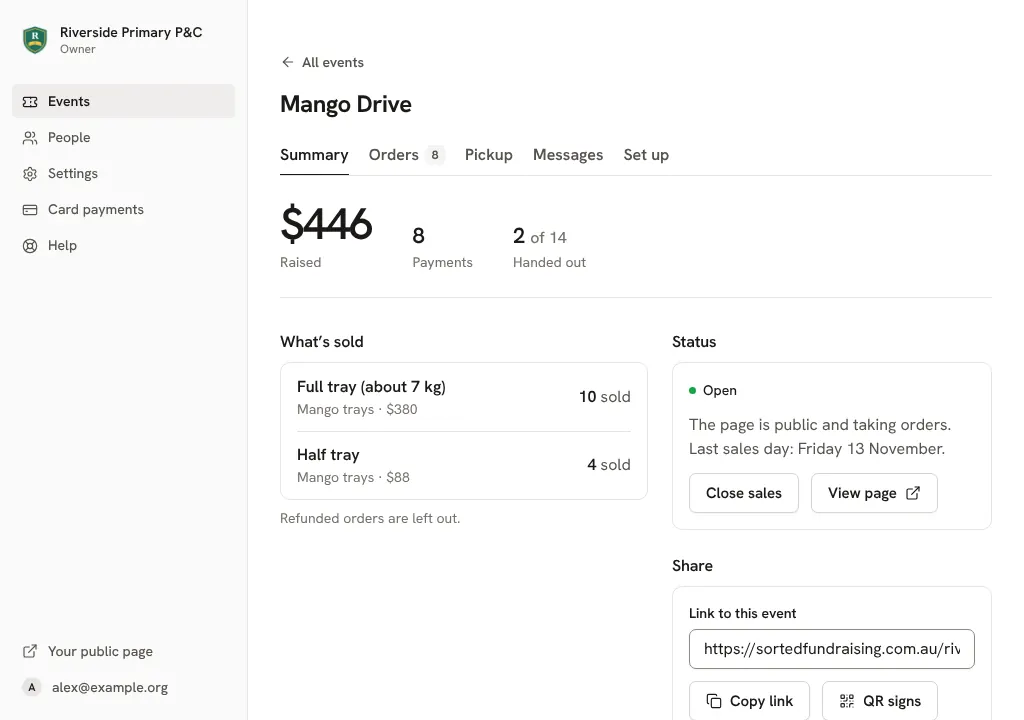Click the Riverside Primary P&C organization name
Screen dimensions: 1024x720
(131, 32)
